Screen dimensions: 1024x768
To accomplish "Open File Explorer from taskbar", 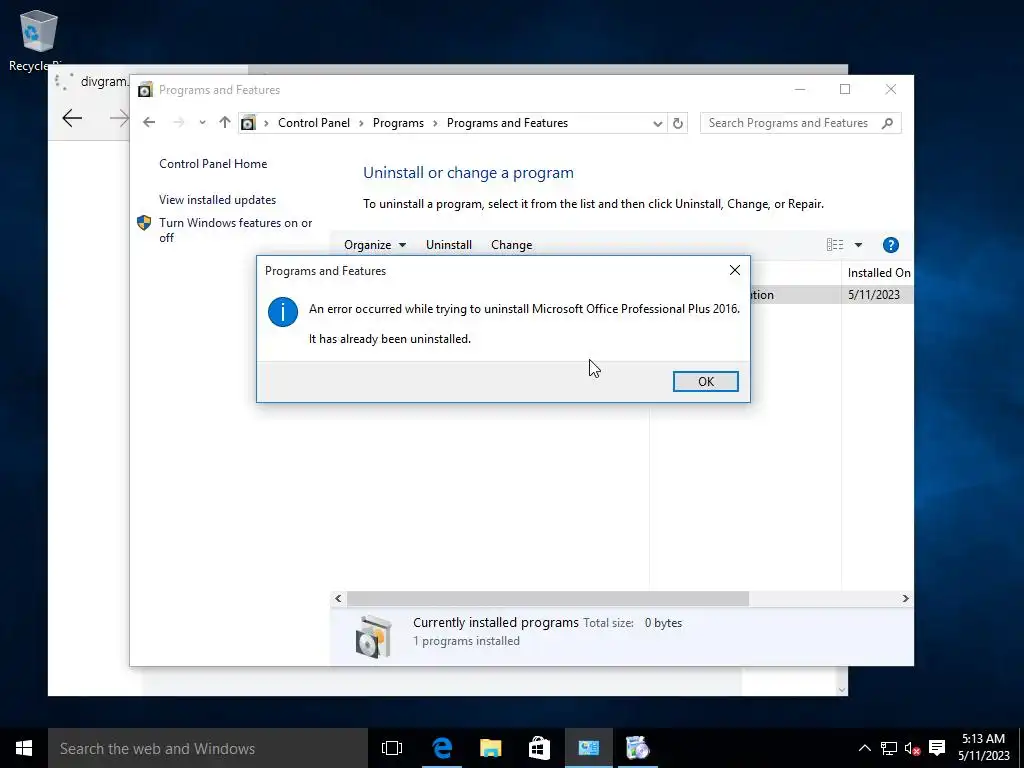I will point(490,748).
